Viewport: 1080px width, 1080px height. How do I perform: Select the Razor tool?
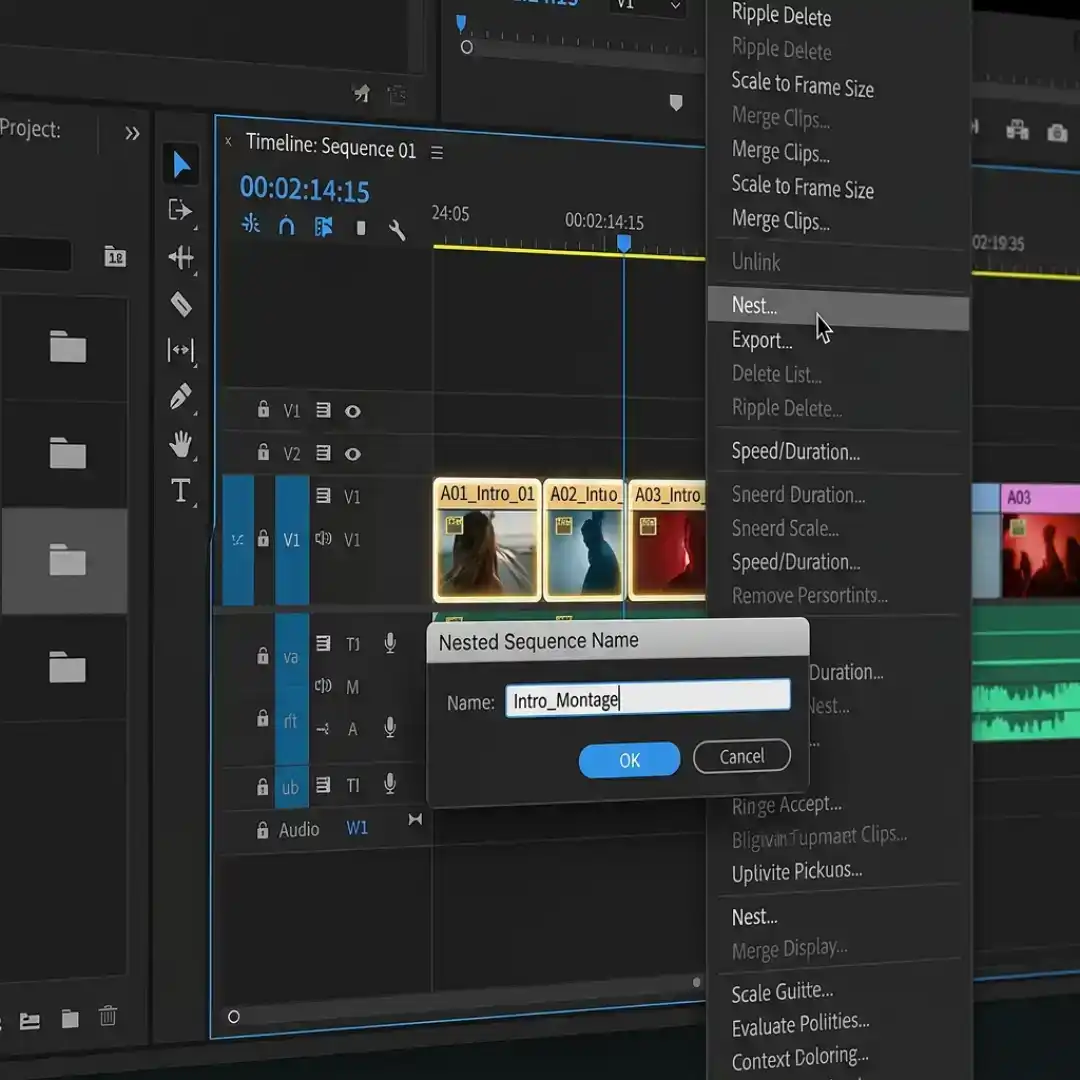point(181,304)
